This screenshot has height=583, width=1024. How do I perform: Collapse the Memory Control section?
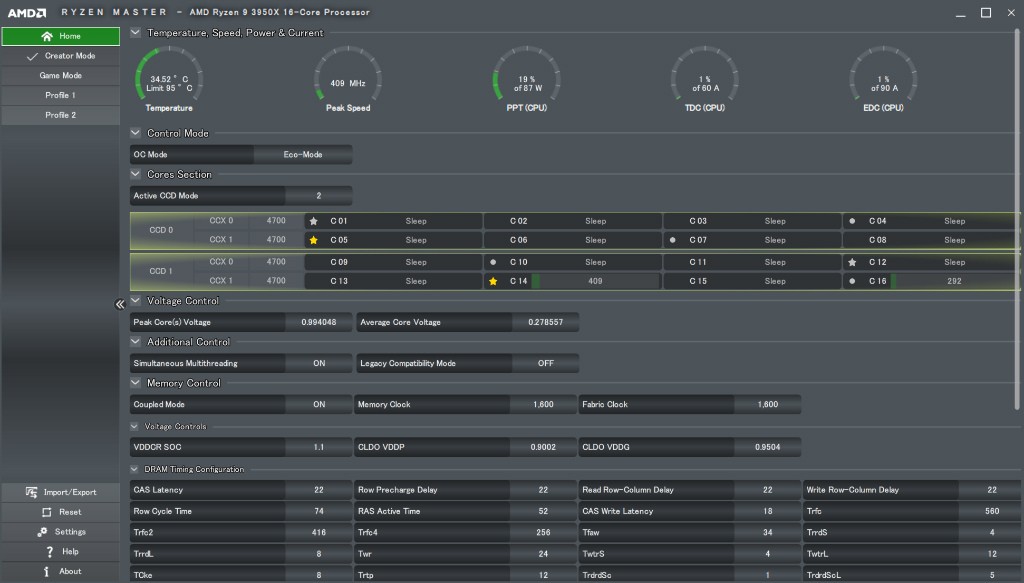[x=136, y=383]
